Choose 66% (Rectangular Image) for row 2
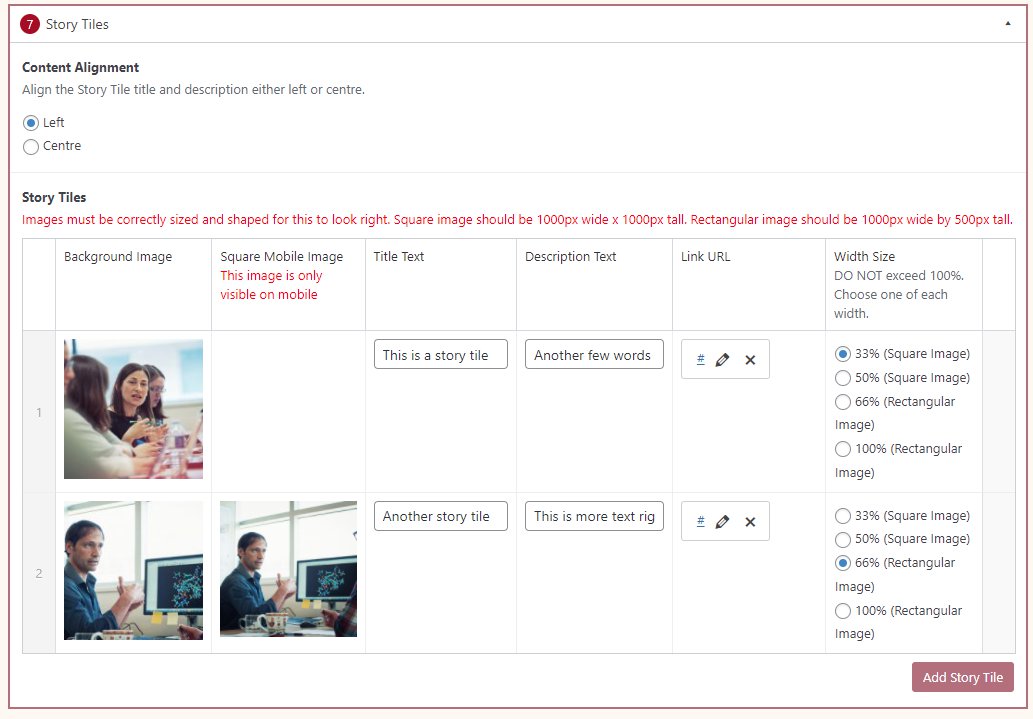Viewport: 1033px width, 719px height. click(843, 563)
